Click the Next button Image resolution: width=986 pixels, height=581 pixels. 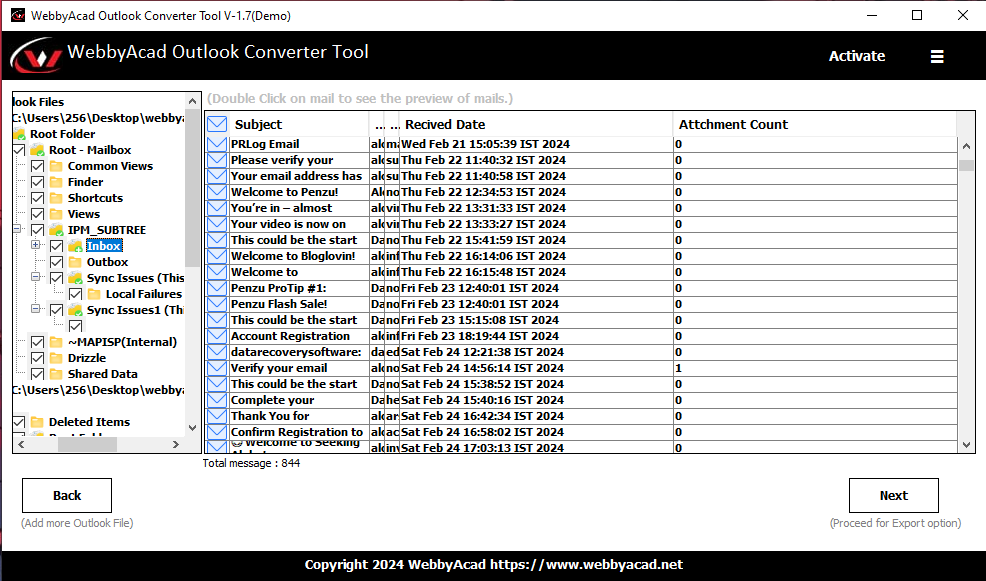coord(894,495)
